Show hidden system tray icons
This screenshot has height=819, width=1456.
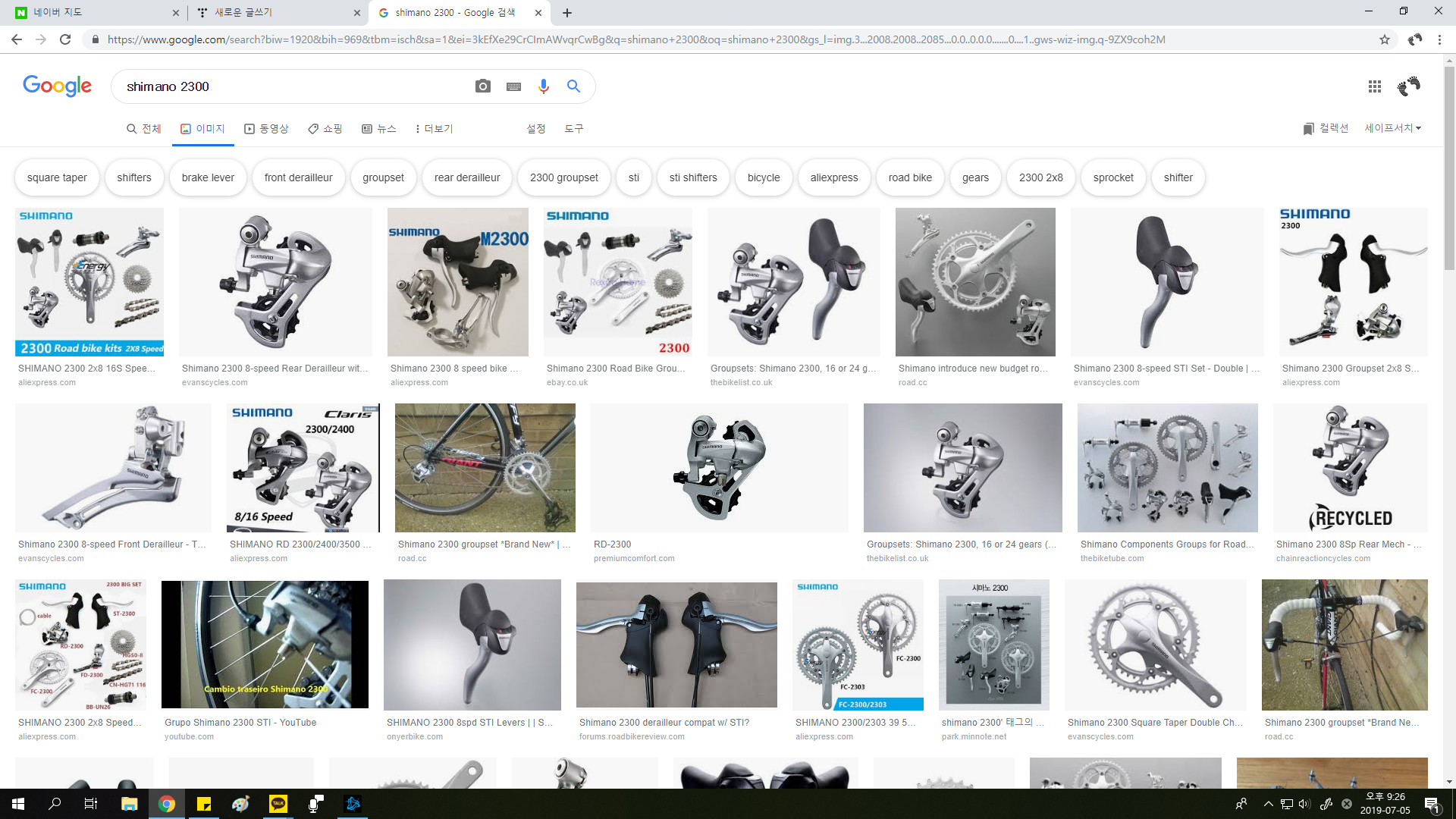tap(1268, 804)
